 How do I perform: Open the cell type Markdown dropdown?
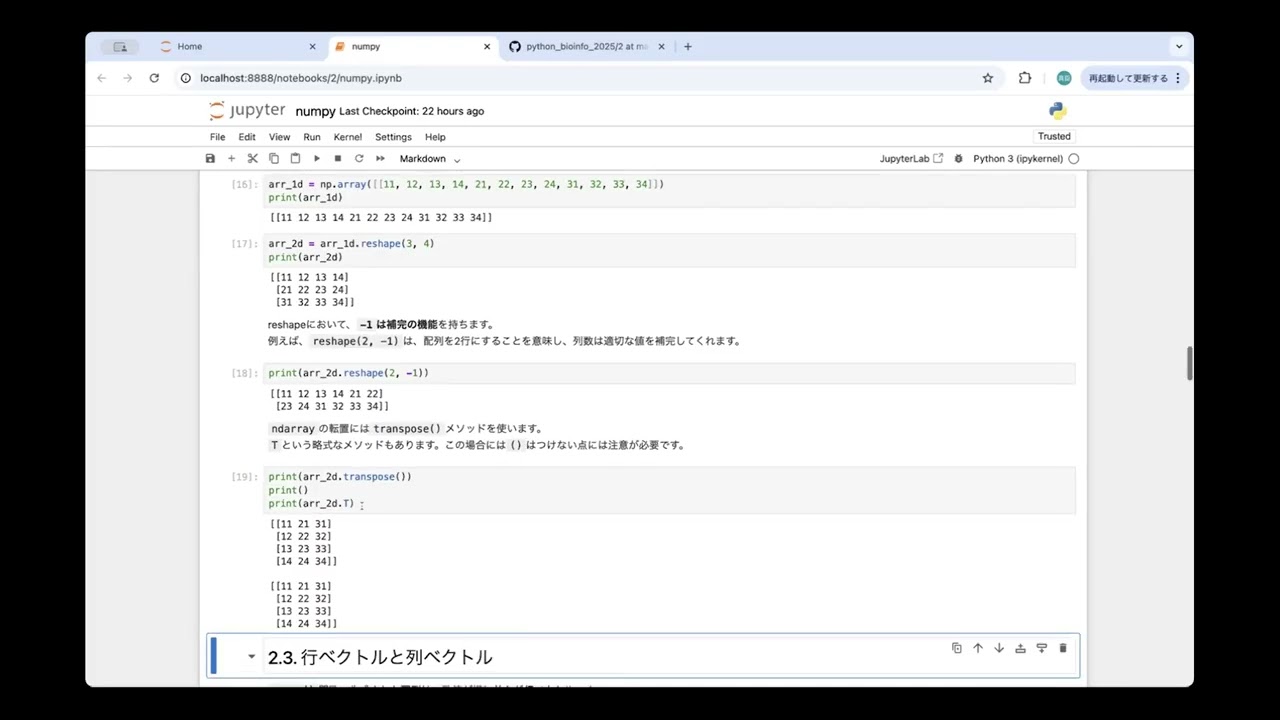(430, 159)
